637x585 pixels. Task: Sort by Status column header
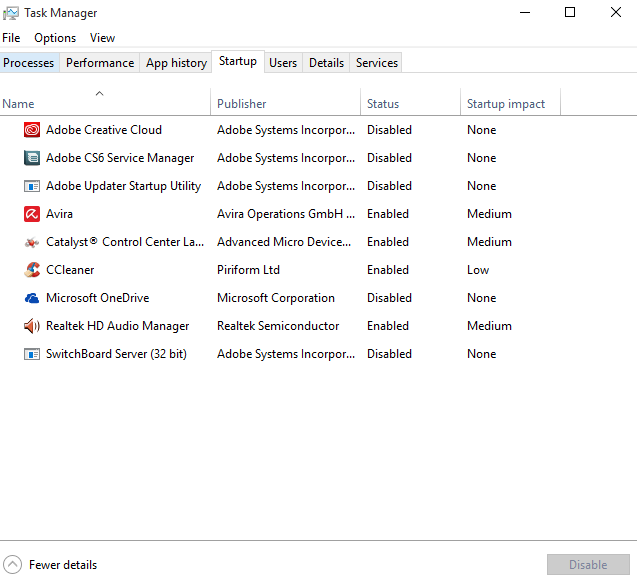tap(383, 104)
